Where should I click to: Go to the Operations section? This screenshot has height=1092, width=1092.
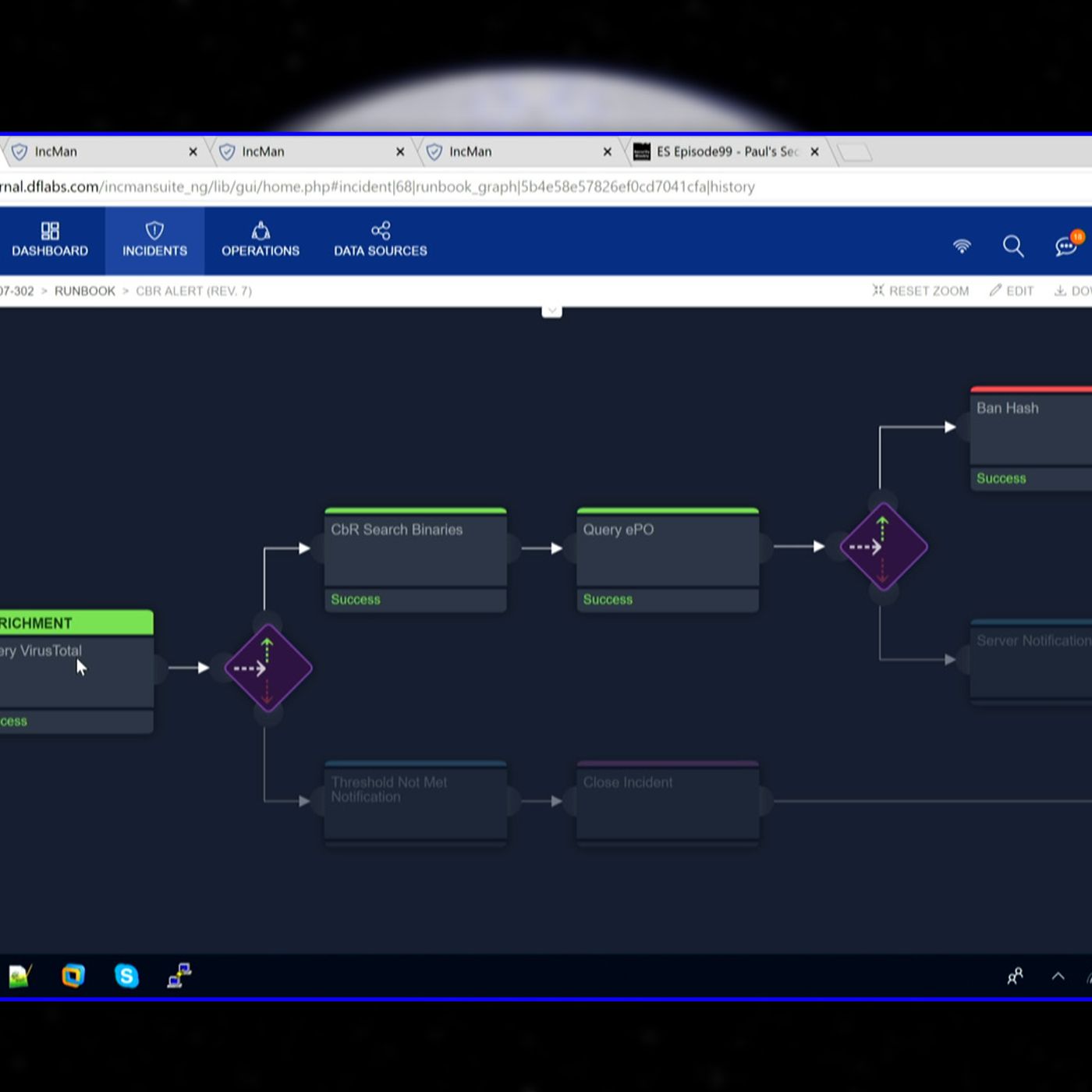[260, 240]
